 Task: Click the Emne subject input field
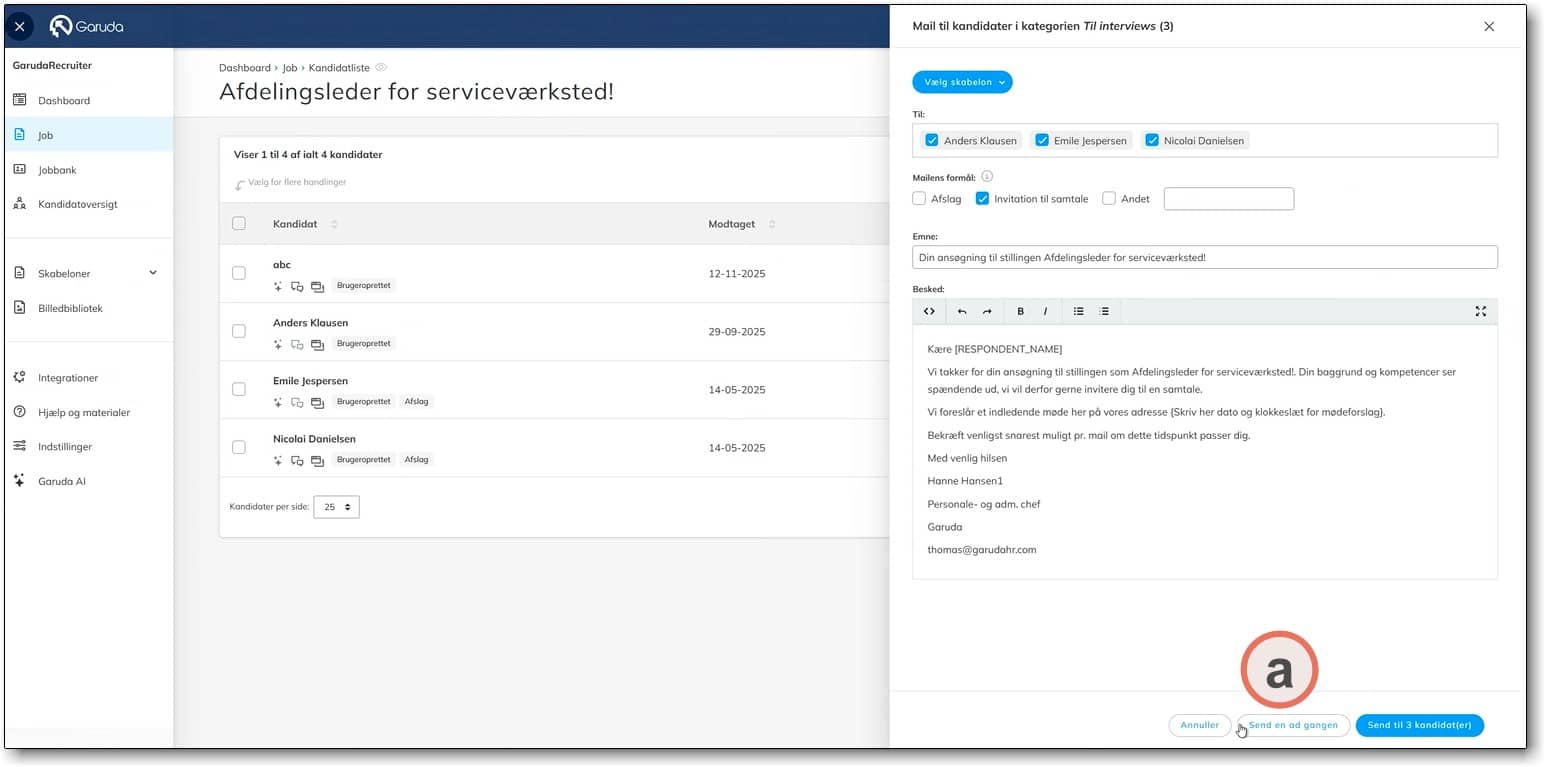pos(1205,257)
